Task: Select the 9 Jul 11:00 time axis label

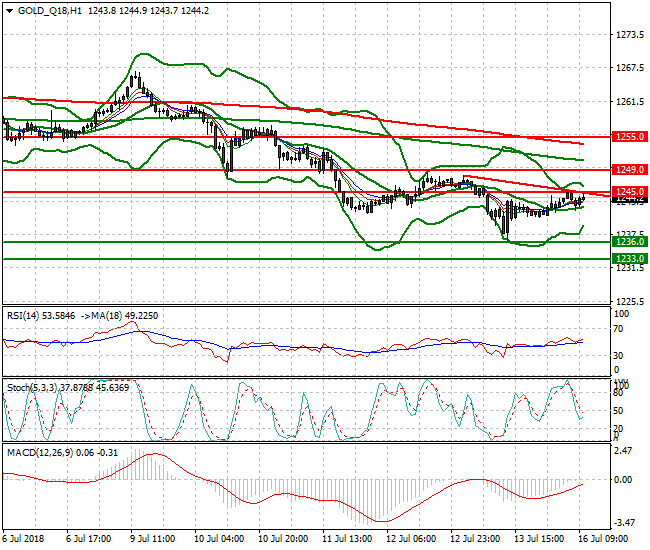Action: (x=152, y=539)
